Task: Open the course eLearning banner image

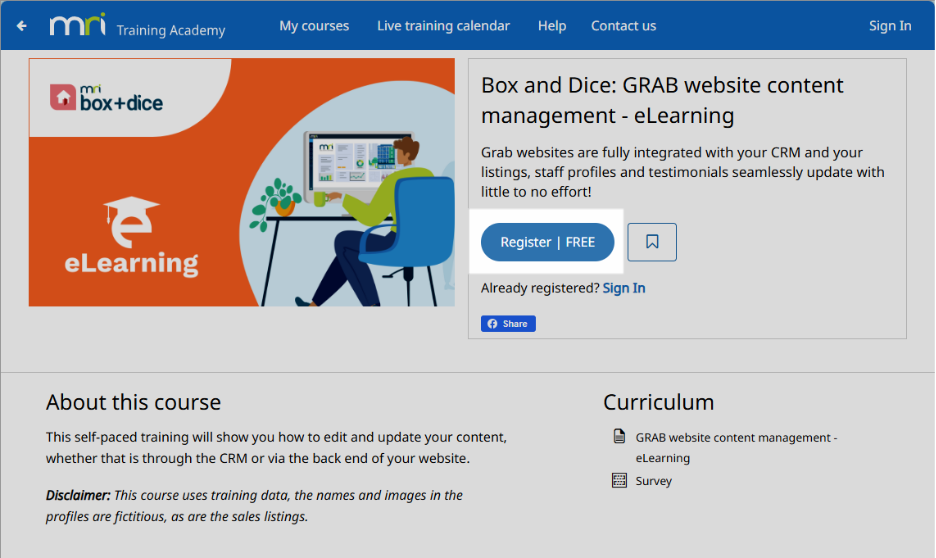Action: (242, 183)
